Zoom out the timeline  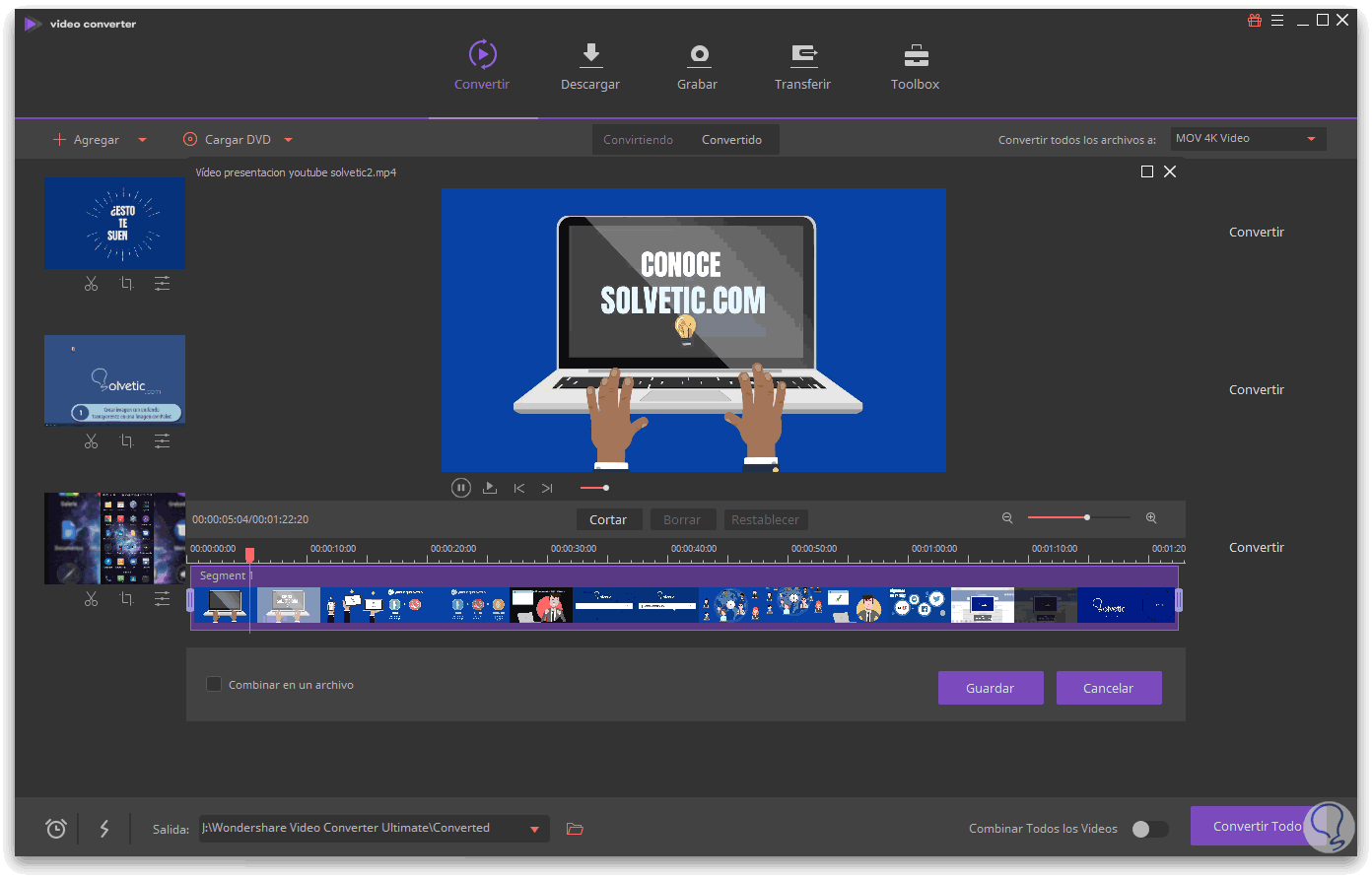pyautogui.click(x=1007, y=517)
